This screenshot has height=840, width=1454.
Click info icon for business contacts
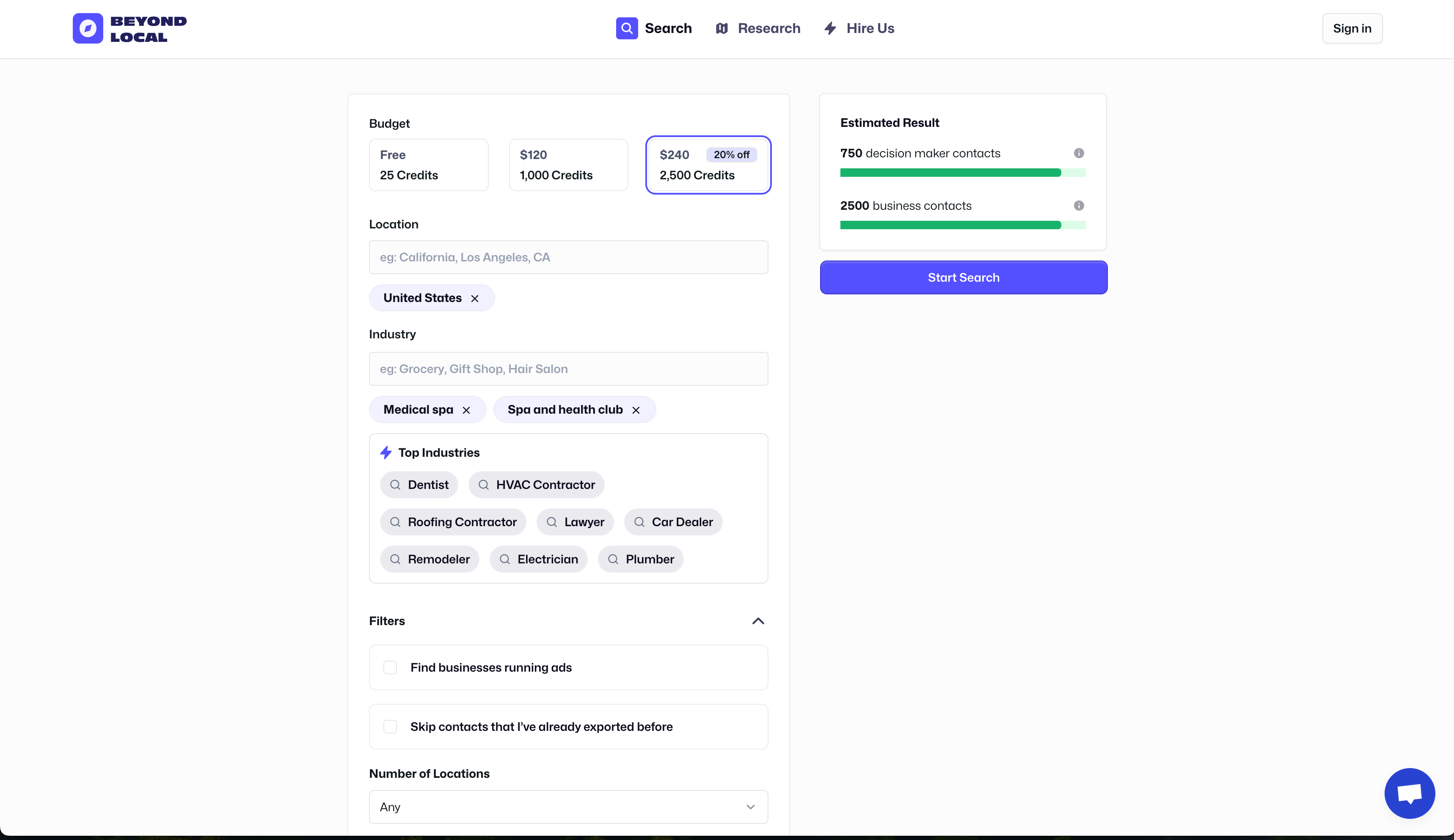[1078, 206]
